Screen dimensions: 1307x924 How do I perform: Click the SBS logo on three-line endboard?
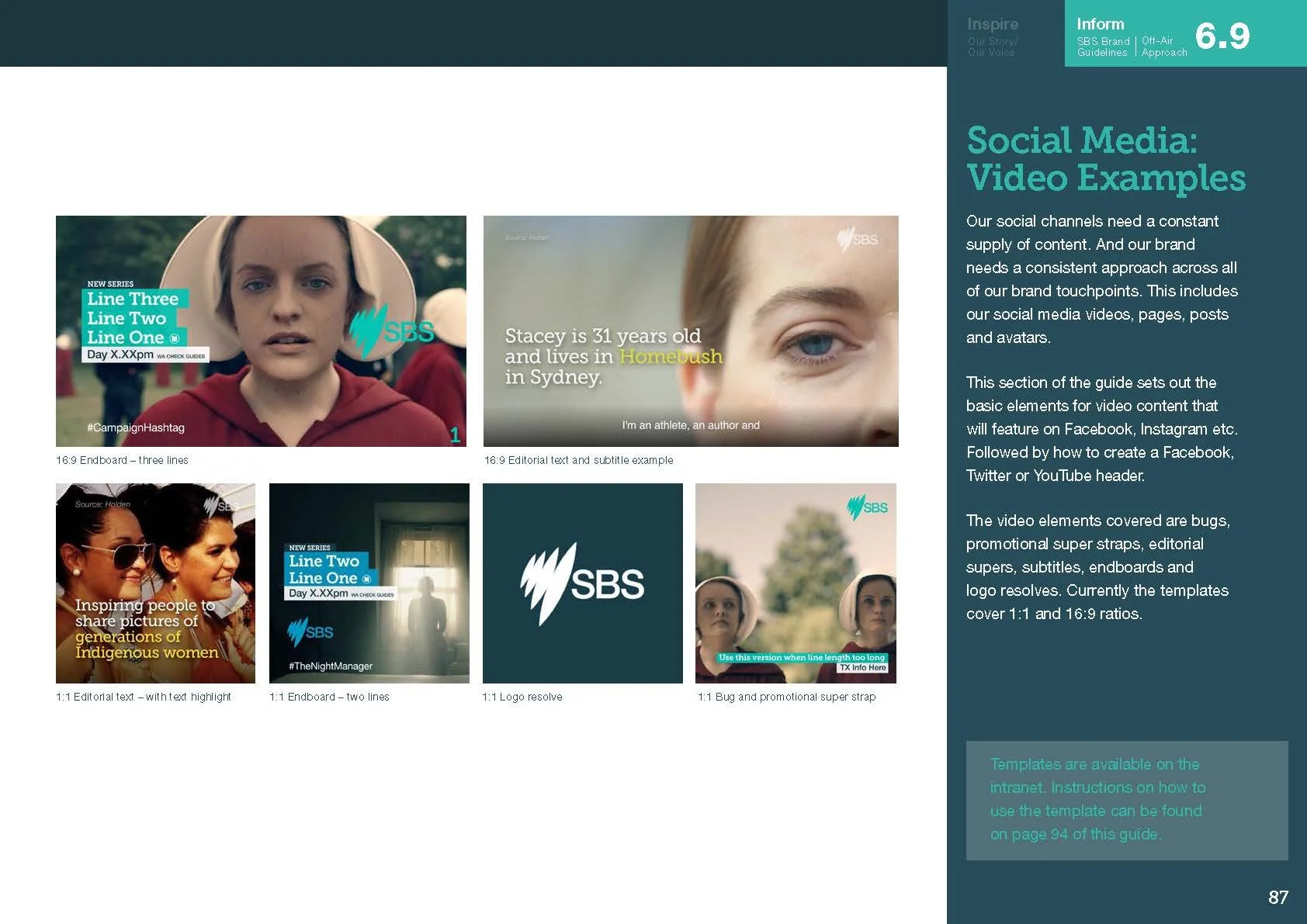point(391,331)
